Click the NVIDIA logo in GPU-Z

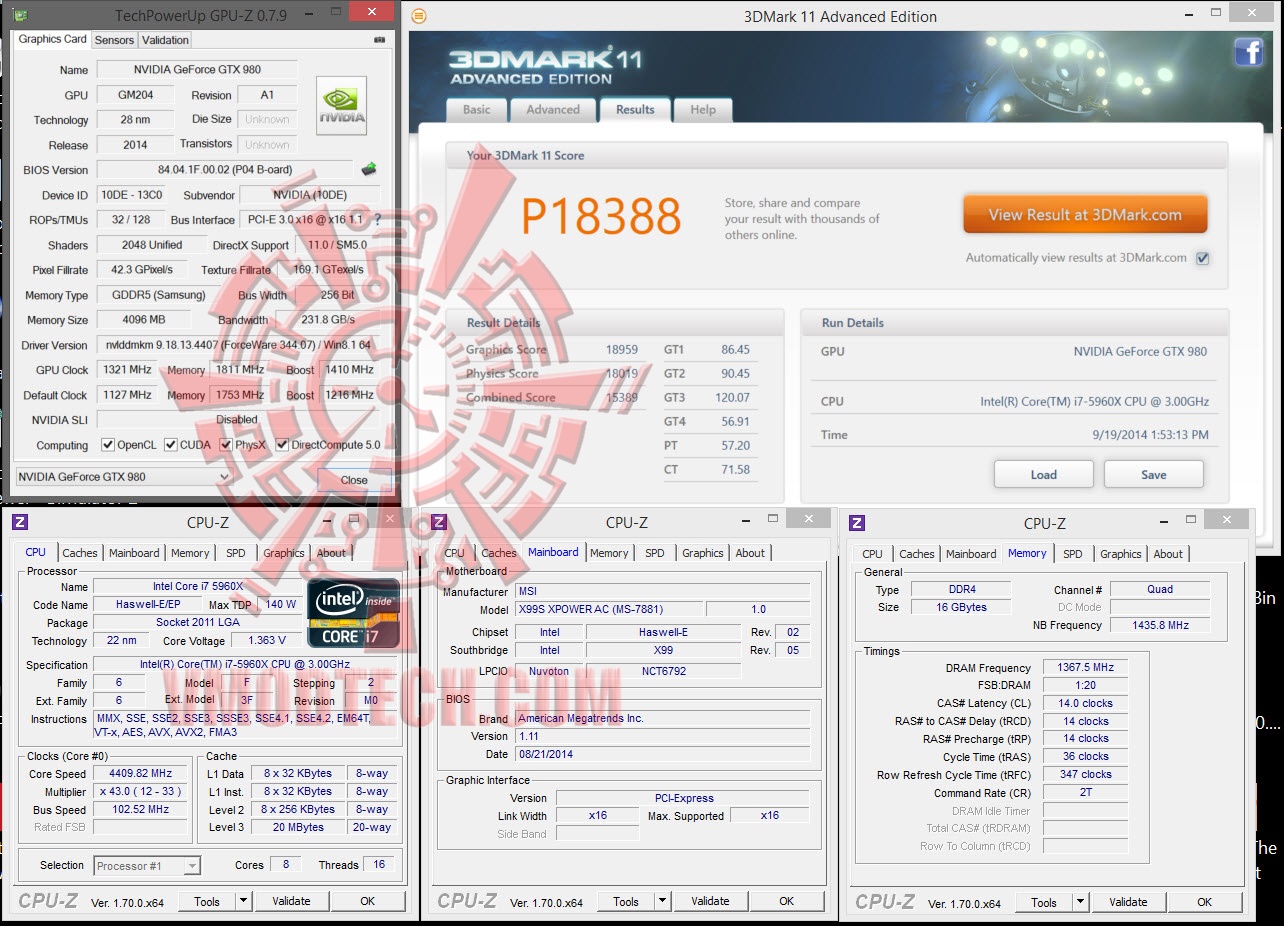341,106
